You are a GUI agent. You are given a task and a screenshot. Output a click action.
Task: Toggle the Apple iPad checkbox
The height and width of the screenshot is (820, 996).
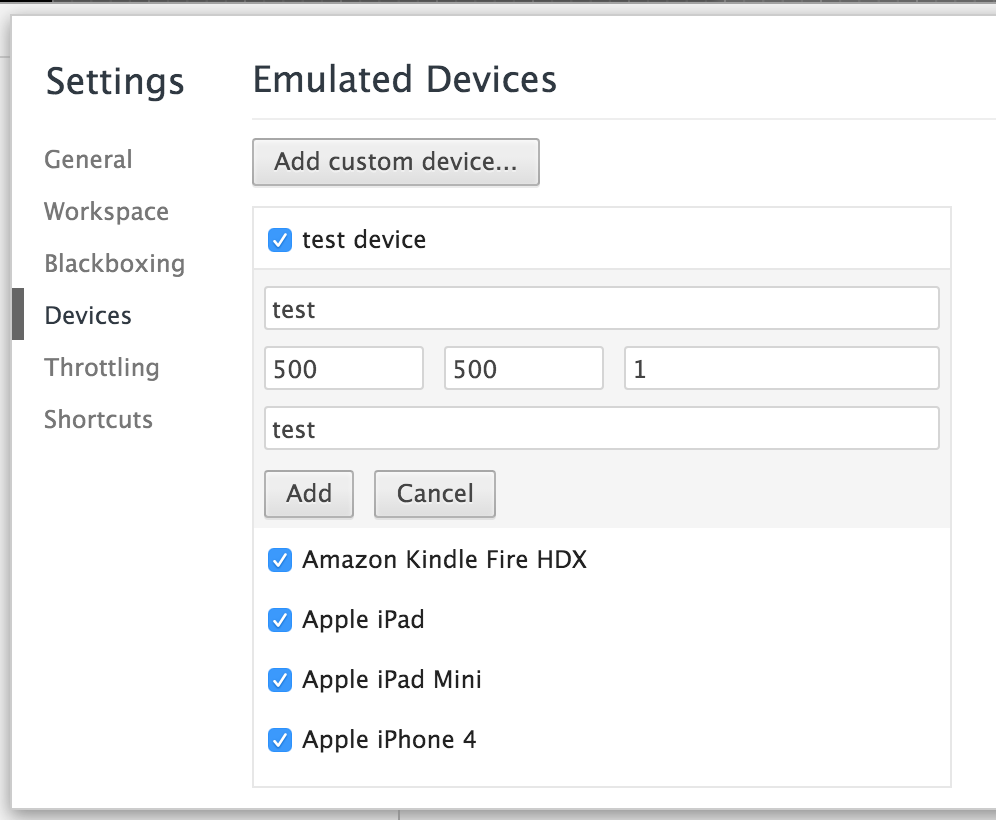tap(280, 620)
